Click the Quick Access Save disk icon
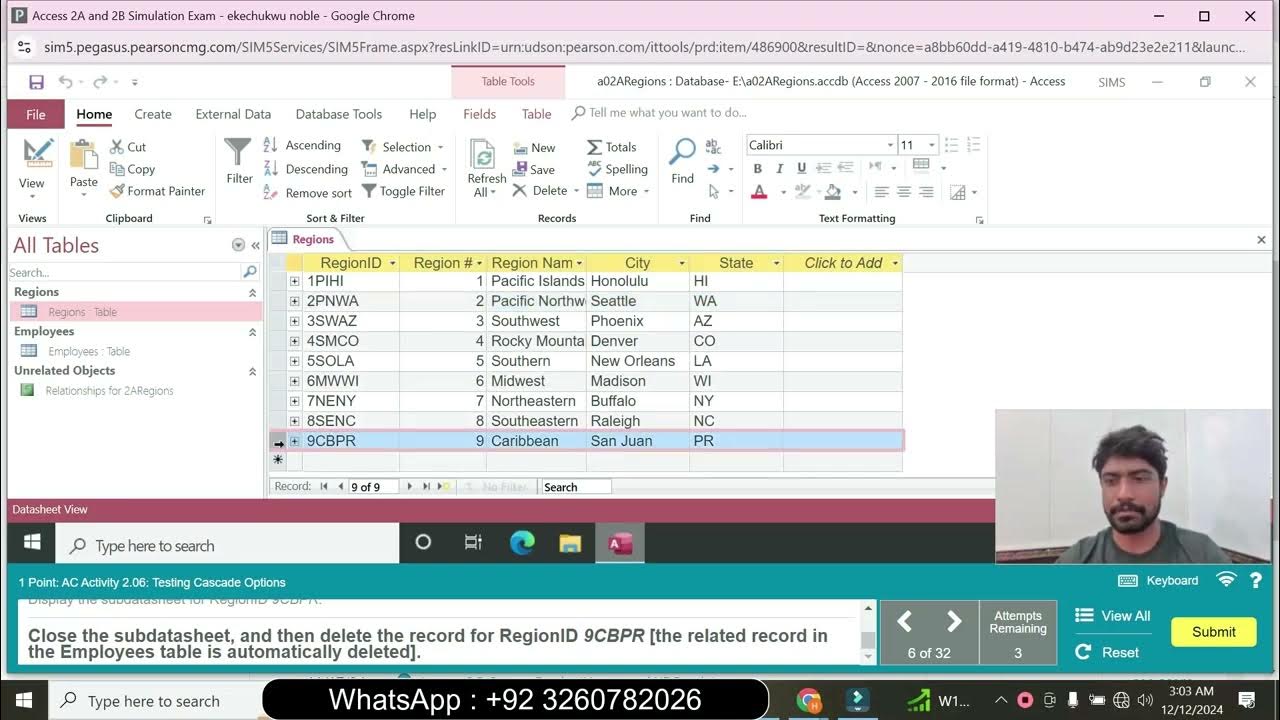The height and width of the screenshot is (720, 1280). click(x=36, y=82)
